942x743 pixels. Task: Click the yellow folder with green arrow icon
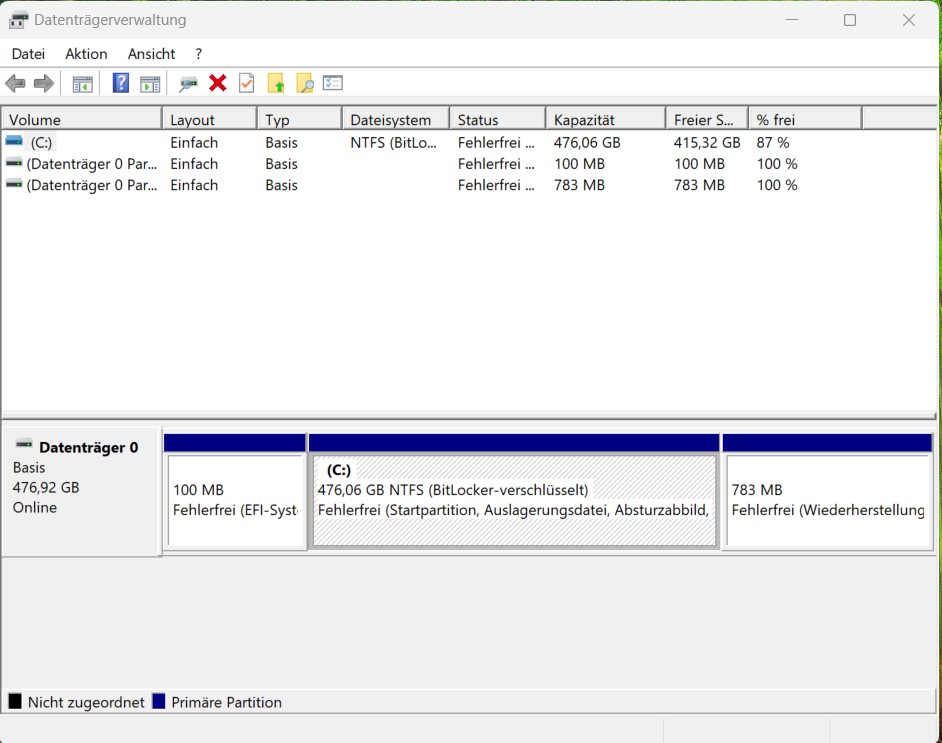(276, 83)
